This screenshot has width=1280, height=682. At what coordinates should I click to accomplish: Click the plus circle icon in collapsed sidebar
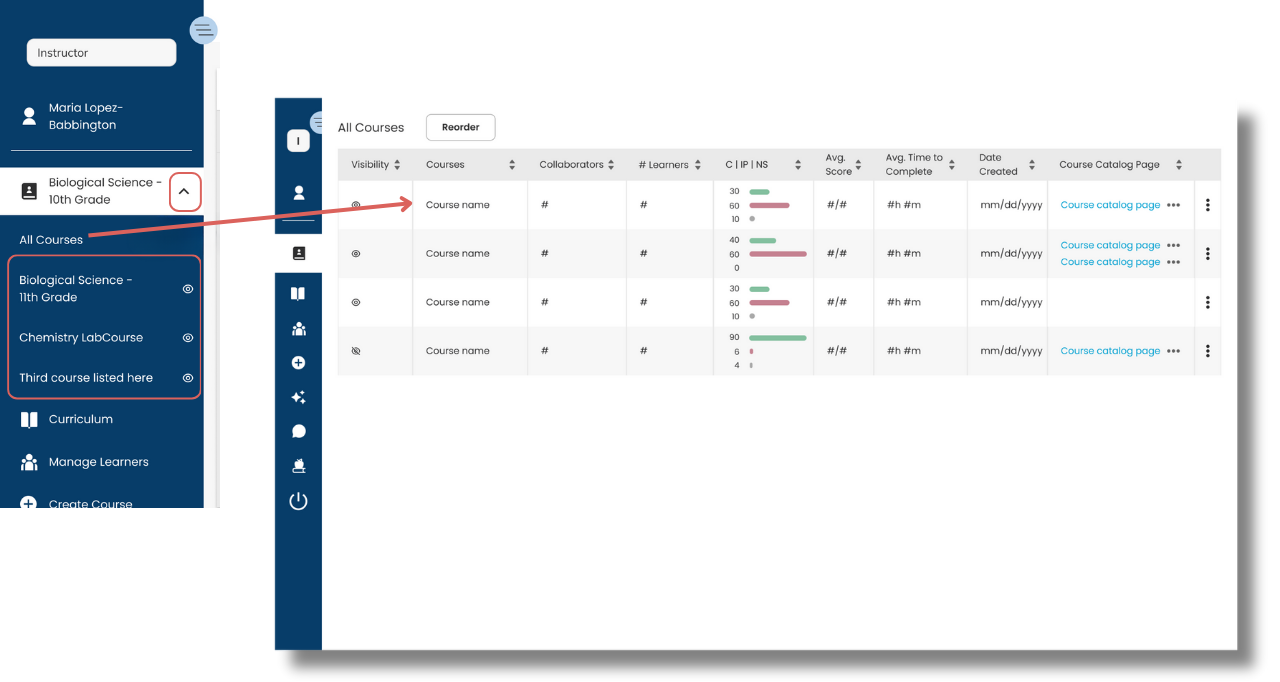pyautogui.click(x=298, y=363)
